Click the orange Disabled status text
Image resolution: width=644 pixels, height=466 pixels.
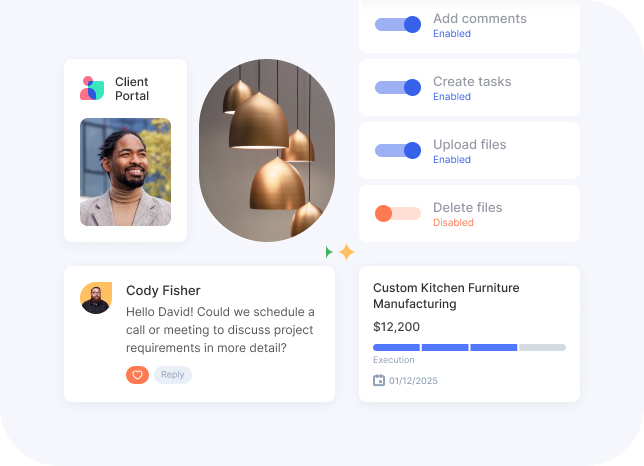coord(453,223)
